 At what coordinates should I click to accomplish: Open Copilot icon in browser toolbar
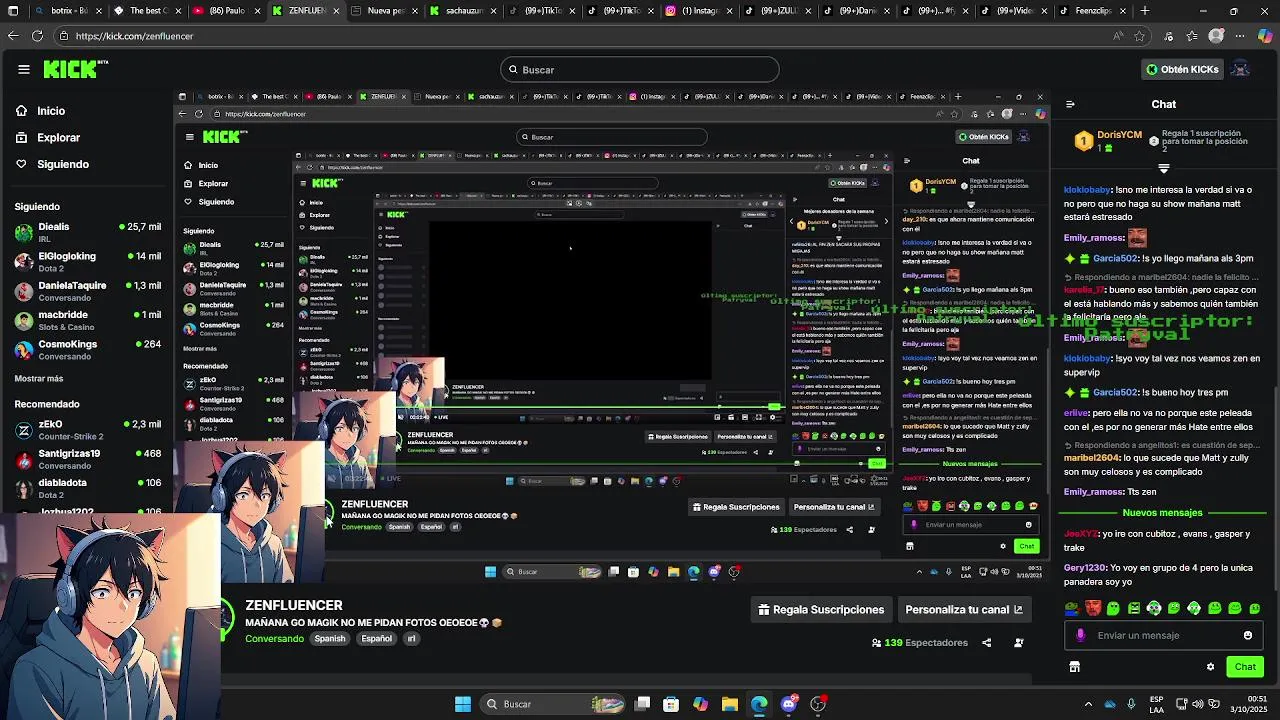[1266, 36]
